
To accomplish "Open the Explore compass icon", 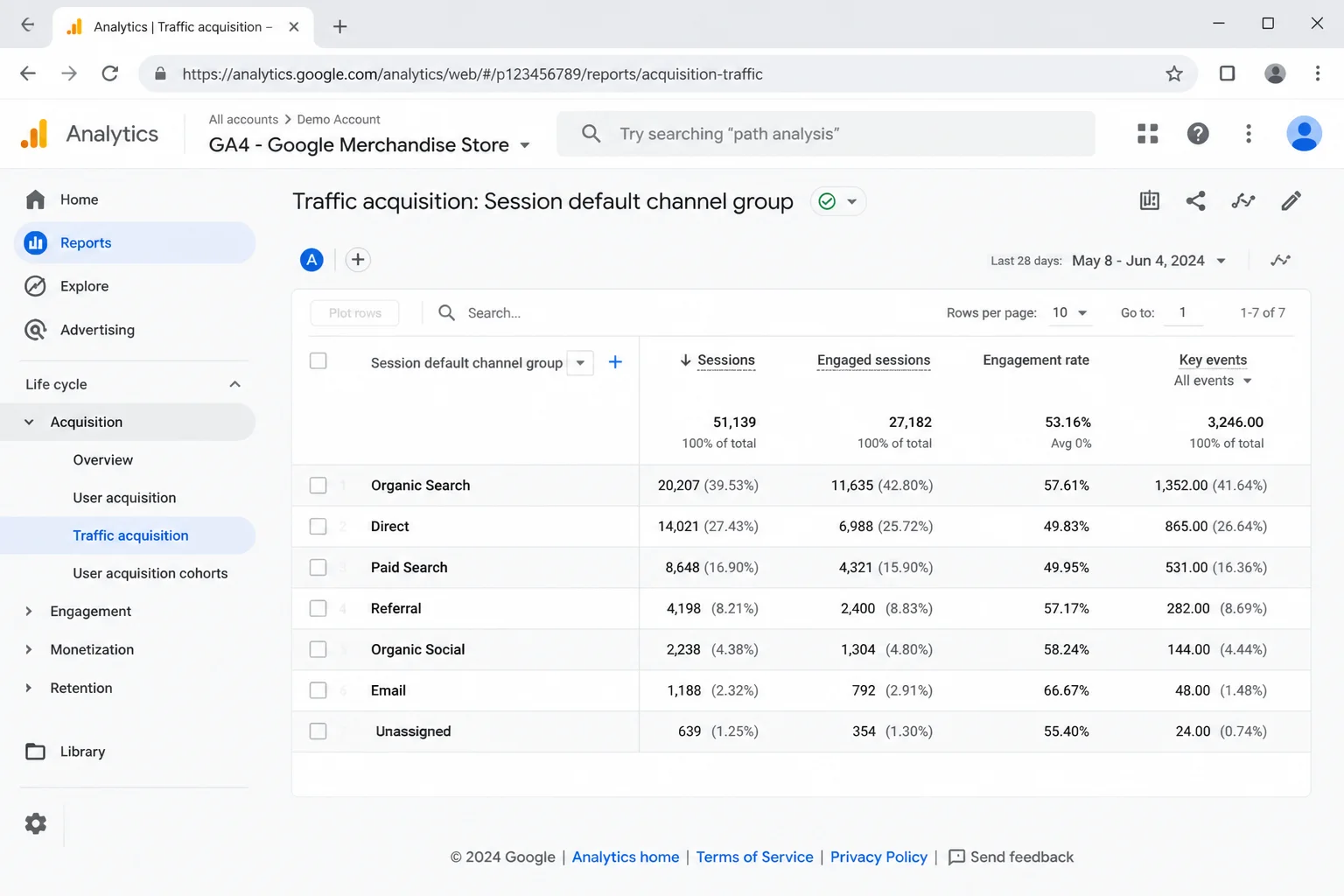I will (35, 286).
